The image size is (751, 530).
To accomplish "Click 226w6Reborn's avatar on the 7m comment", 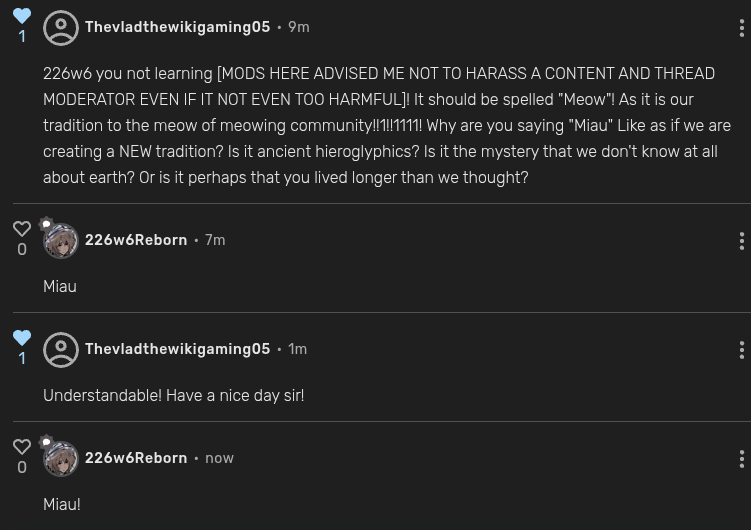I will coord(61,241).
